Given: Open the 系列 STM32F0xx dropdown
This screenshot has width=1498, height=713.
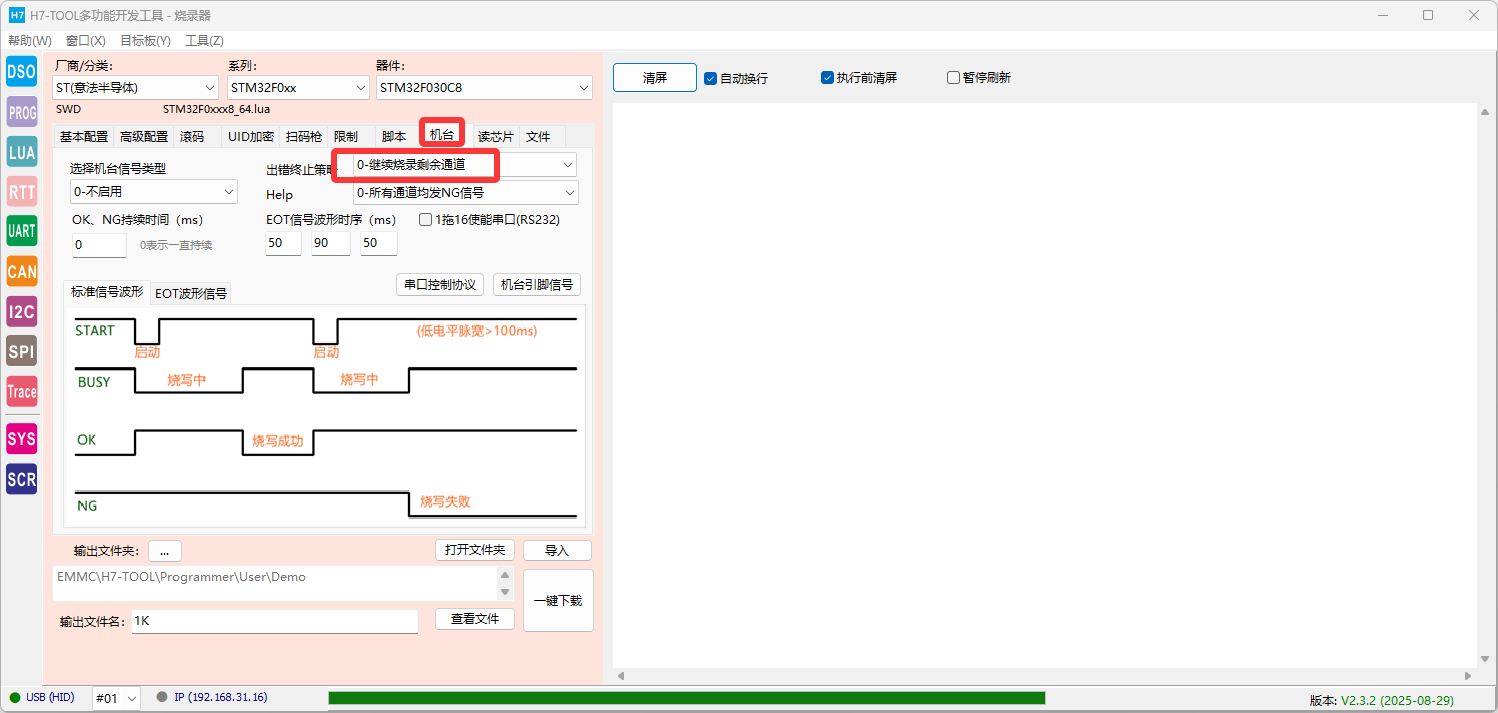Looking at the screenshot, I should click(x=299, y=88).
